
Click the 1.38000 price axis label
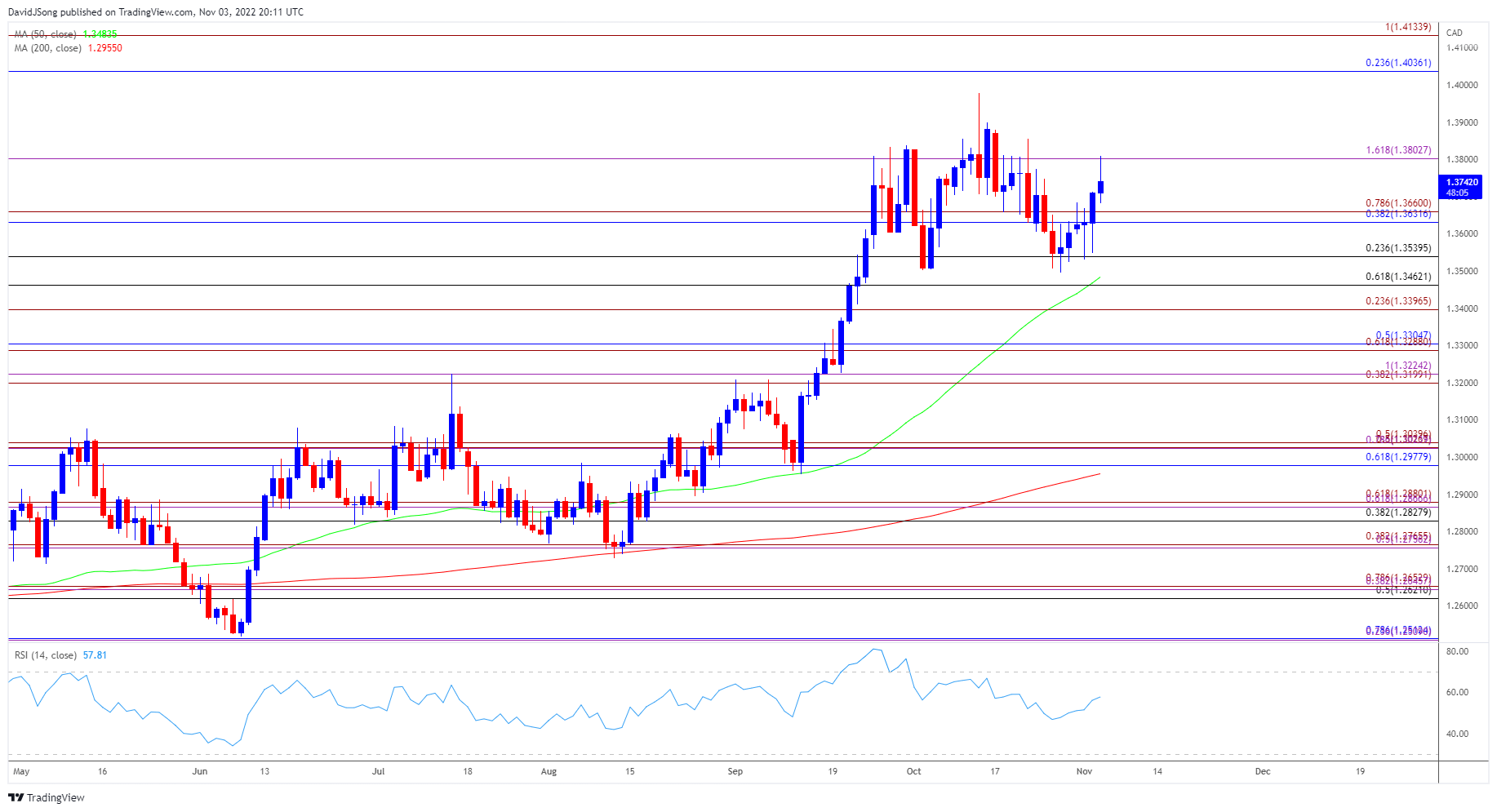[1462, 159]
